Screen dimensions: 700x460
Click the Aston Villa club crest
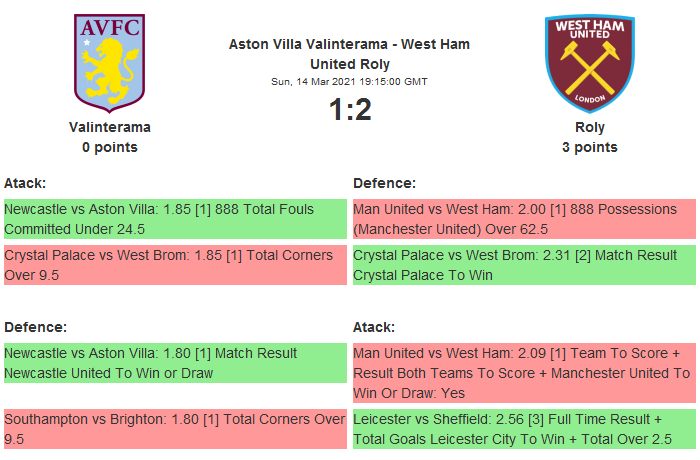[x=109, y=62]
